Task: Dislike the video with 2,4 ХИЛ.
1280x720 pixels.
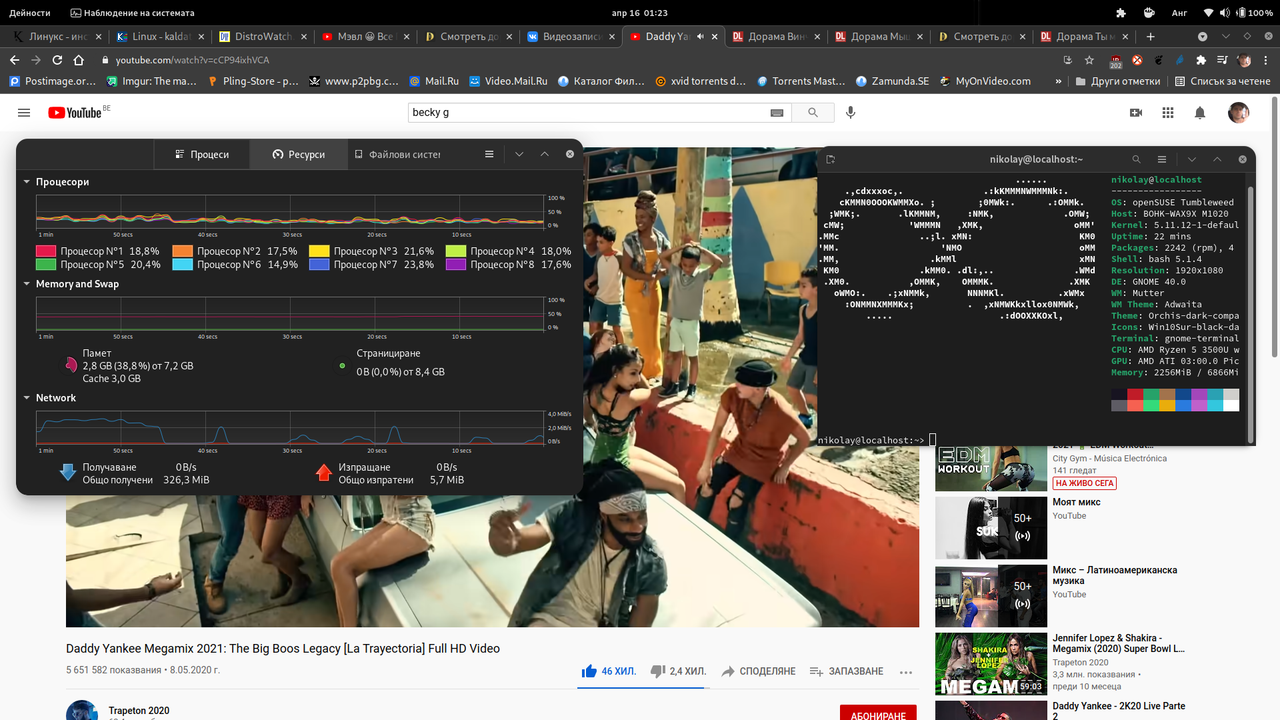Action: [x=678, y=671]
